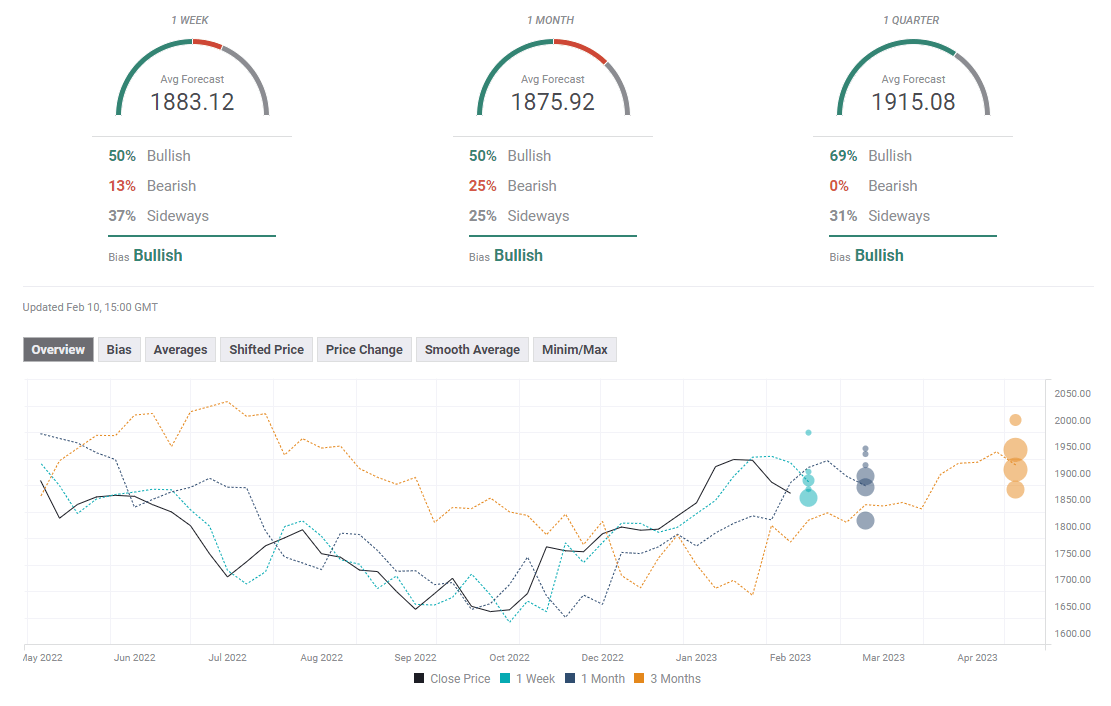
Task: Switch to the Shifted Price tab
Action: (x=266, y=349)
